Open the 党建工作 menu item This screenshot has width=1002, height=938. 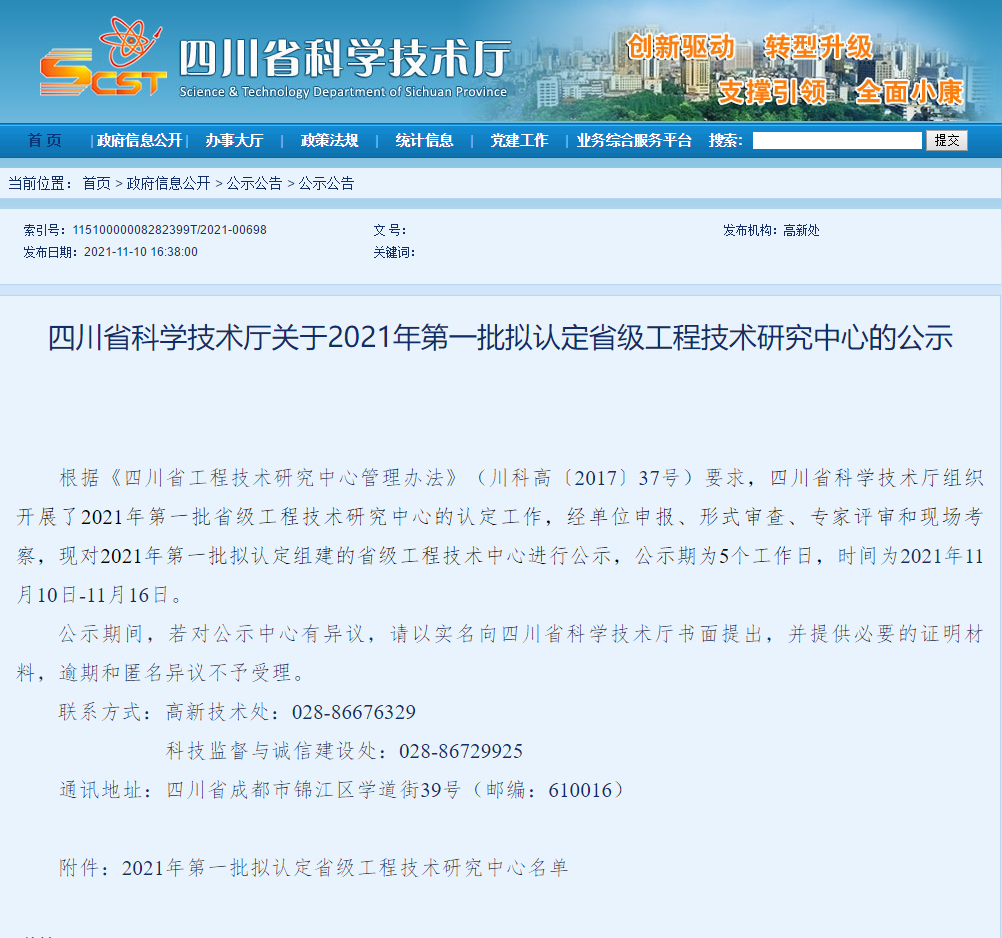pyautogui.click(x=519, y=140)
